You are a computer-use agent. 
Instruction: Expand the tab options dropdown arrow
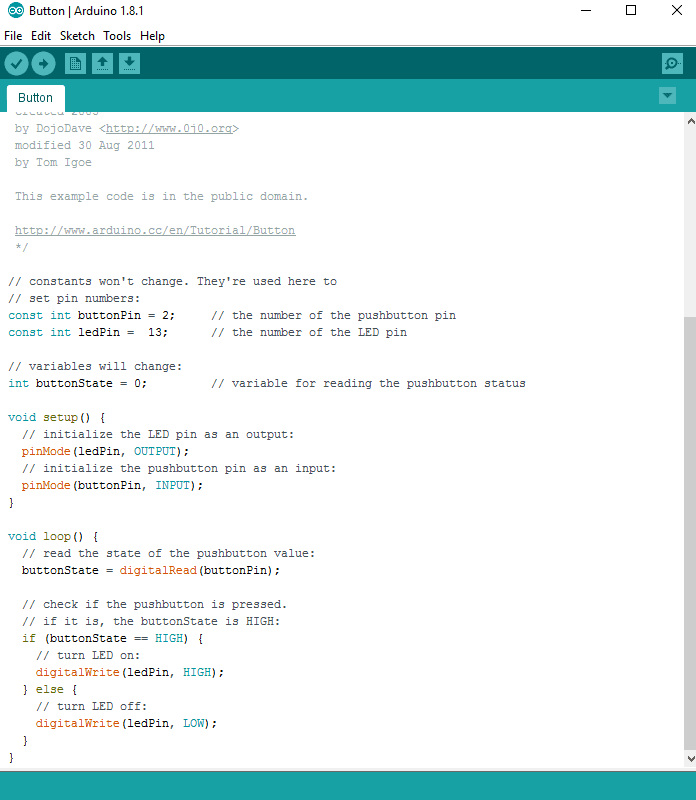click(x=667, y=95)
